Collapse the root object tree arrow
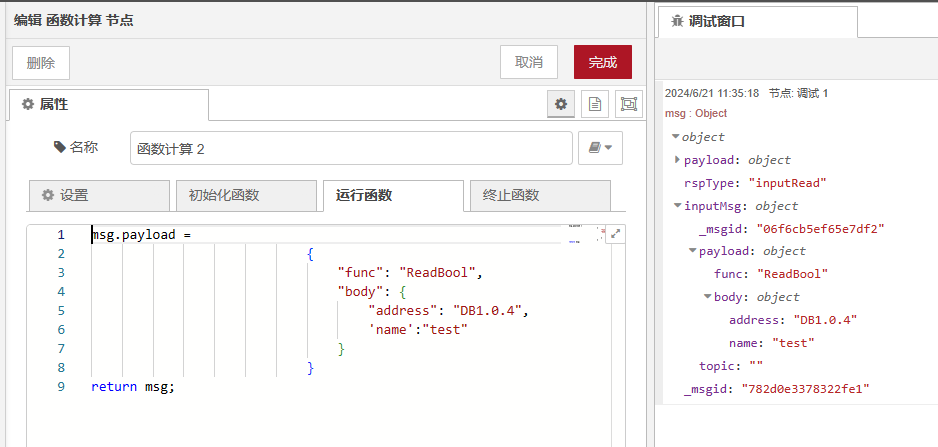Image resolution: width=938 pixels, height=447 pixels. point(676,137)
